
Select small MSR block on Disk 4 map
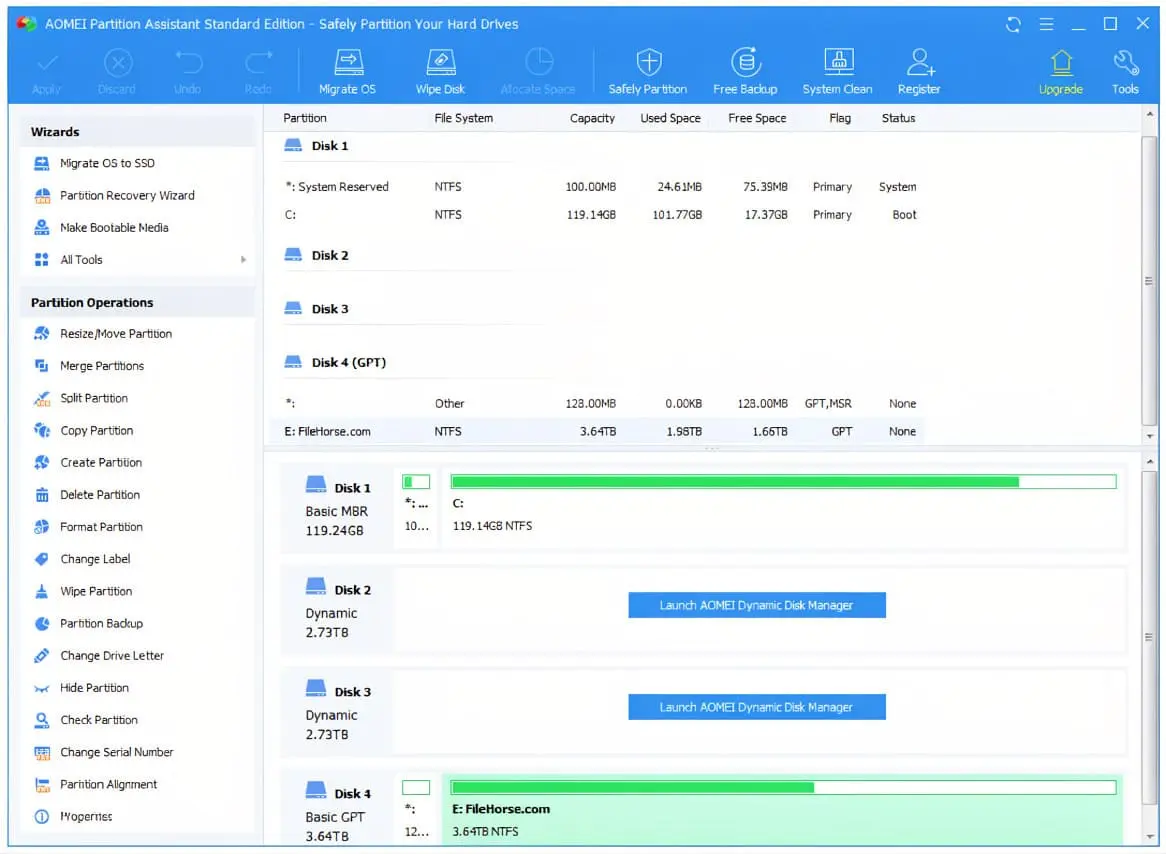[x=416, y=811]
